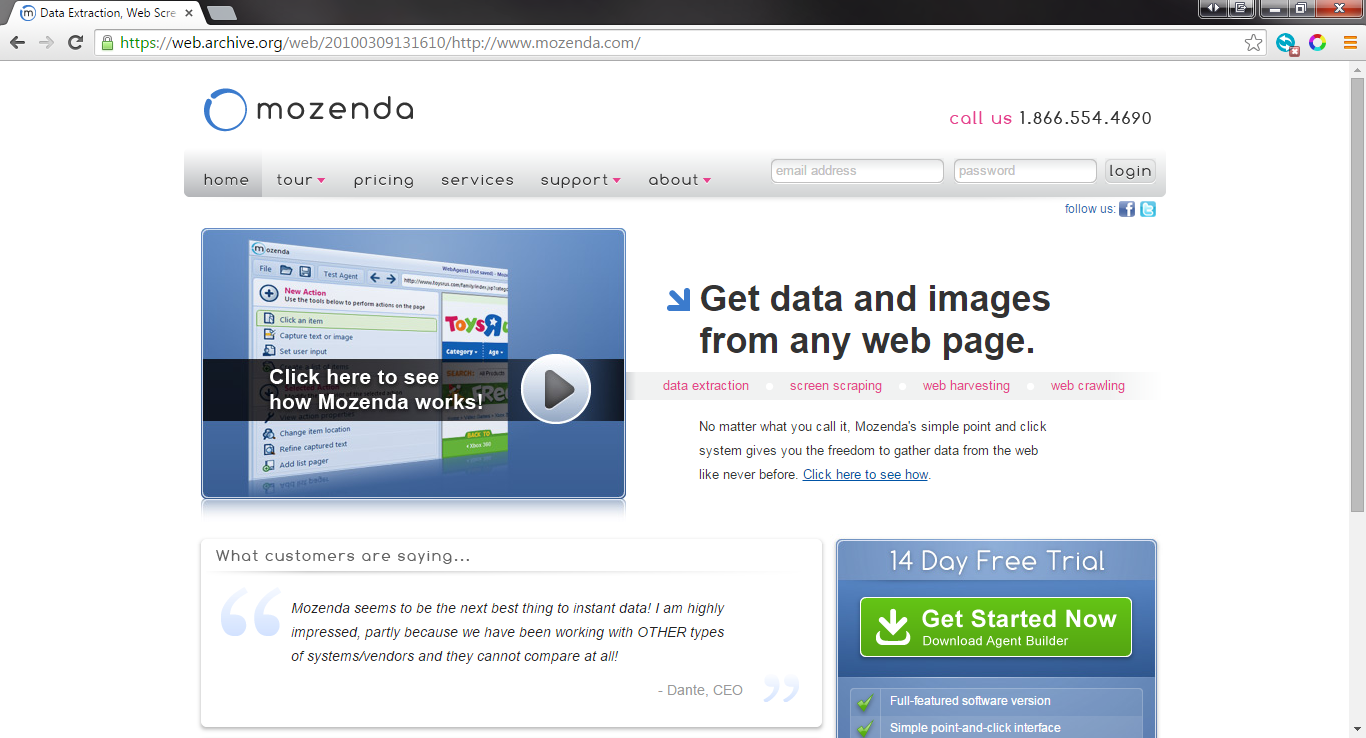Expand the tour dropdown menu

(300, 180)
